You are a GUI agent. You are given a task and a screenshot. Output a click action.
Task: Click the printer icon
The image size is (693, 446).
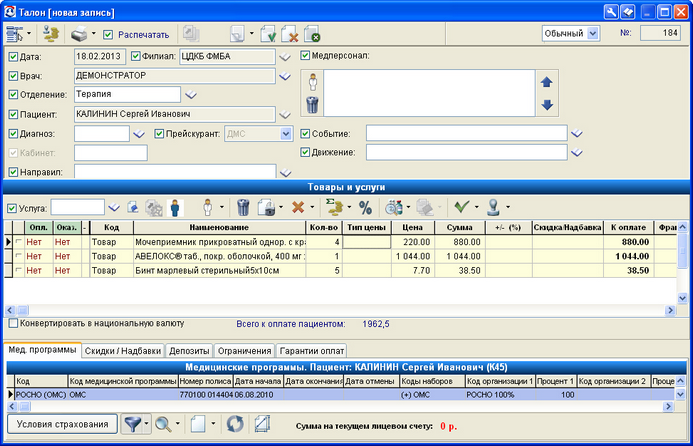[79, 34]
